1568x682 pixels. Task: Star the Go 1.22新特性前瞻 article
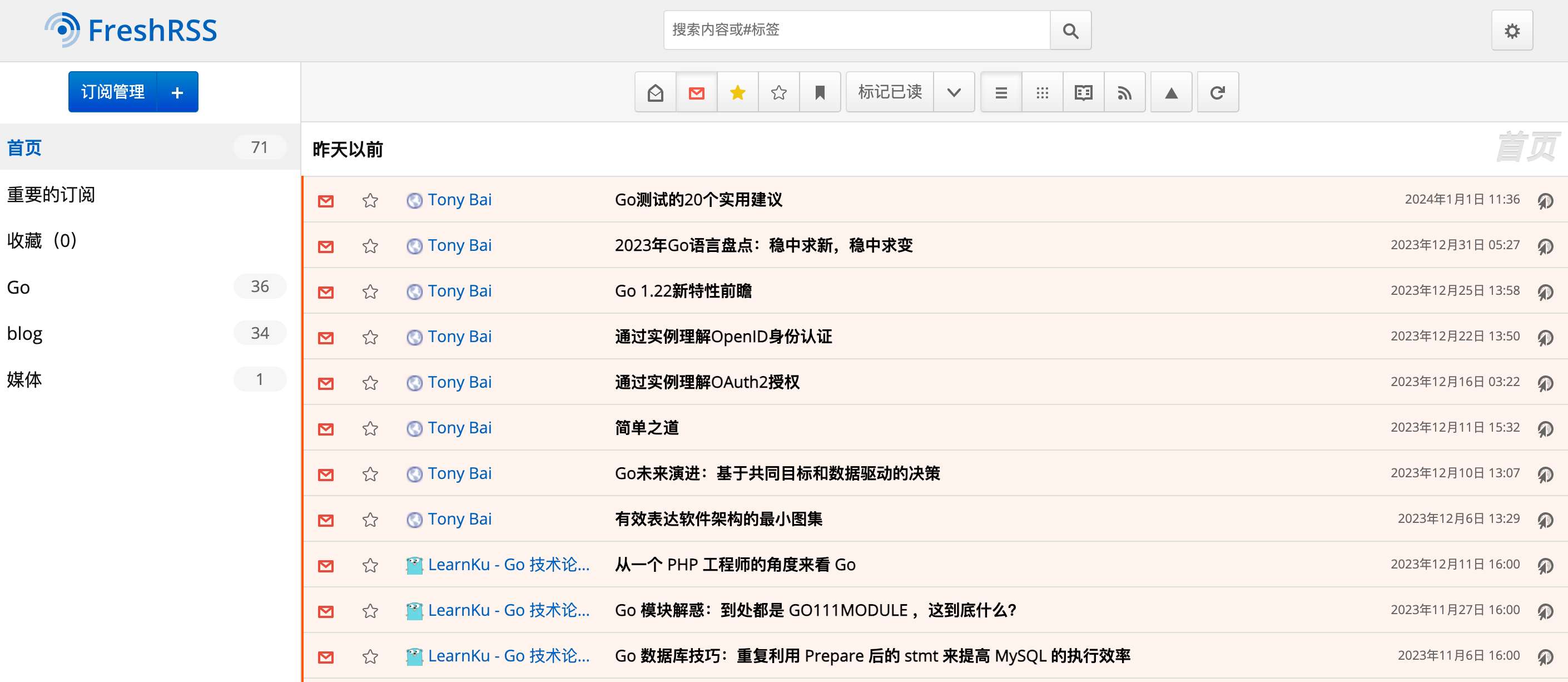tap(370, 291)
